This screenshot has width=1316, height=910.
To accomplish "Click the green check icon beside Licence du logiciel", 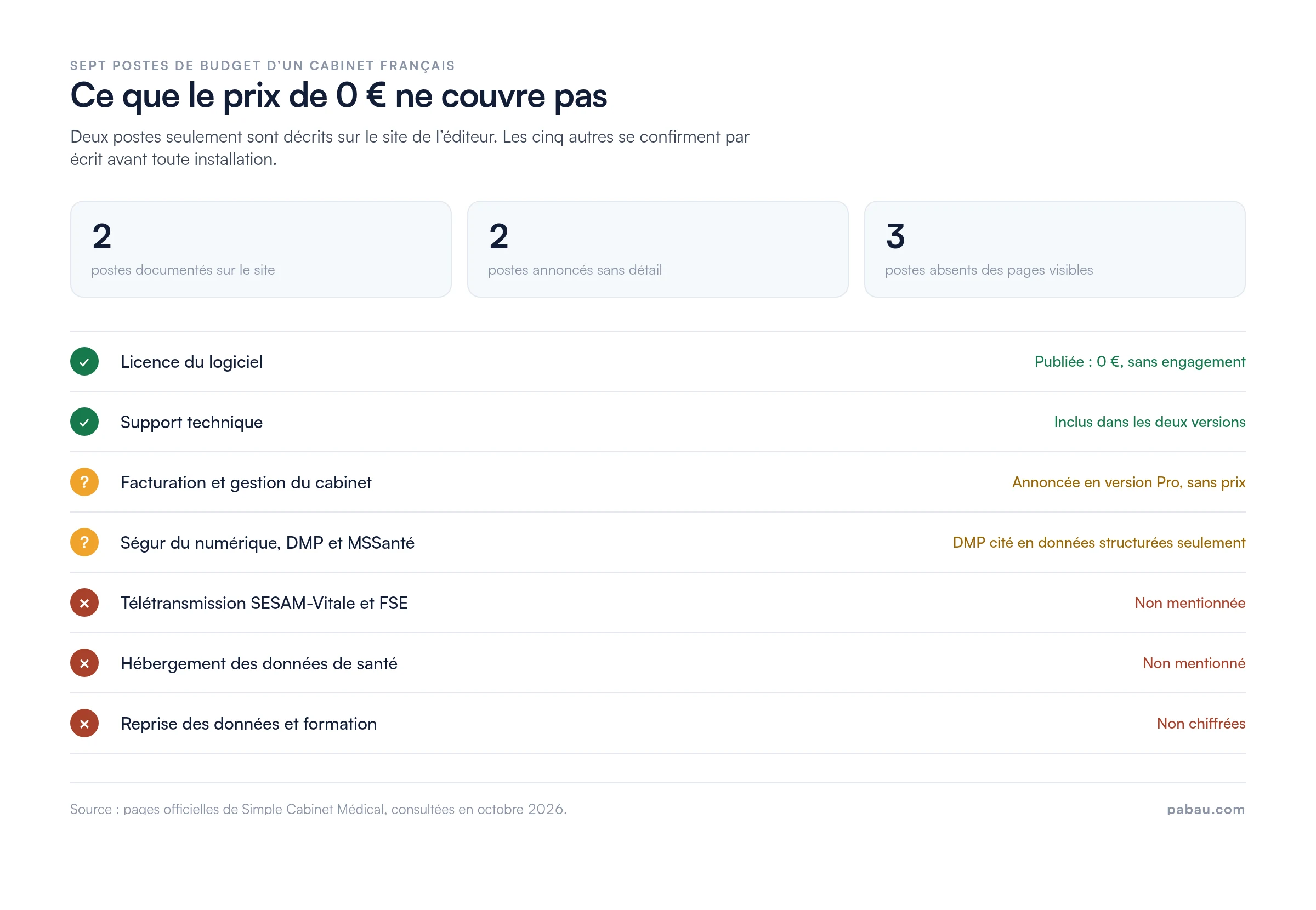I will click(84, 361).
